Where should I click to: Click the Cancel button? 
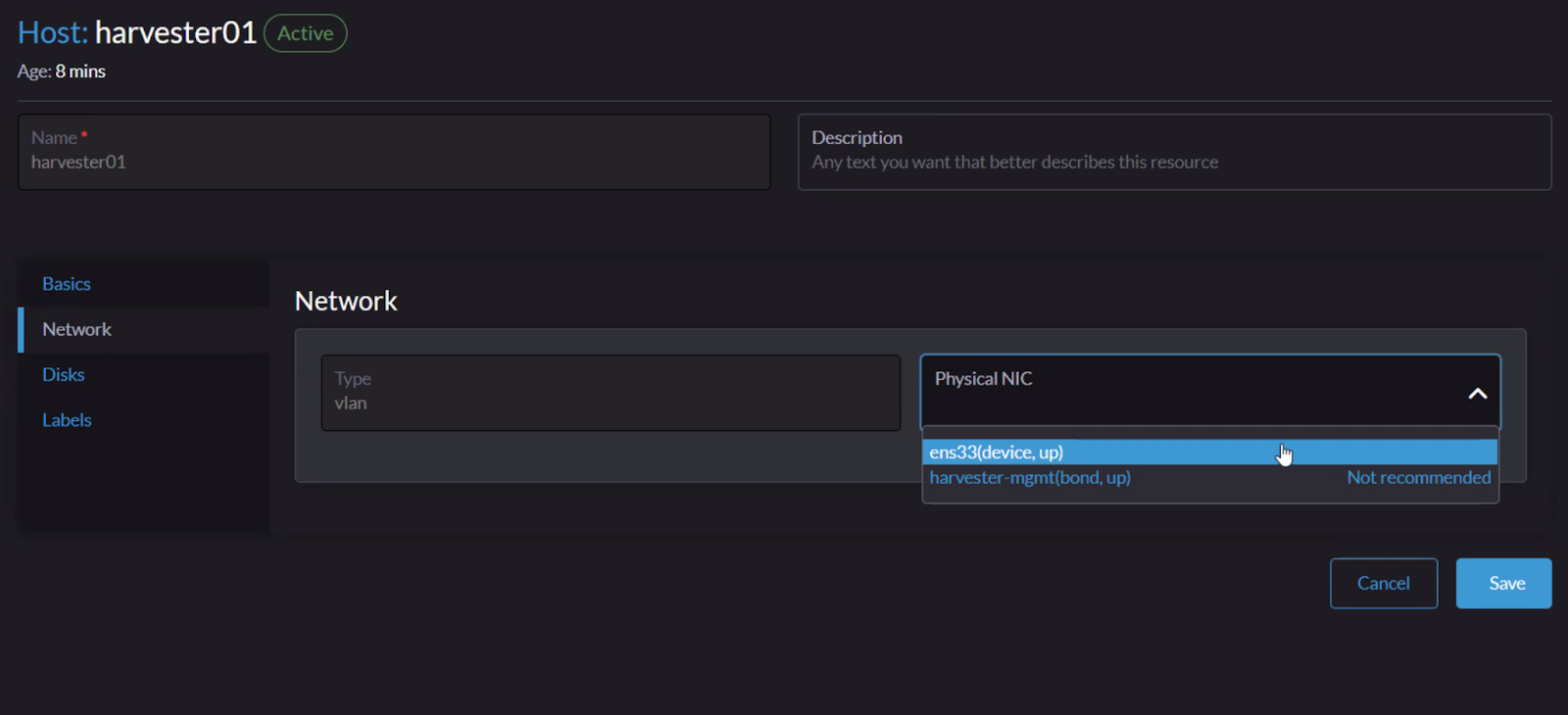[1383, 583]
